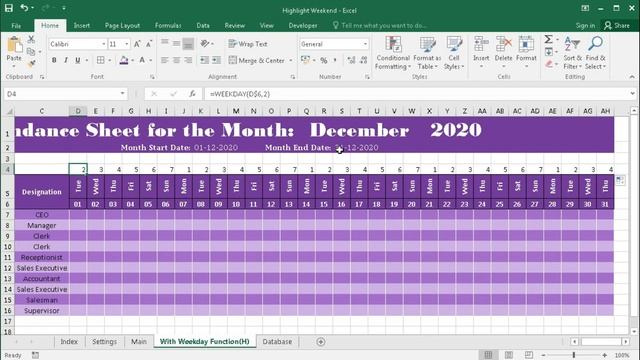Switch to the Developer ribbon tab

tap(303, 25)
